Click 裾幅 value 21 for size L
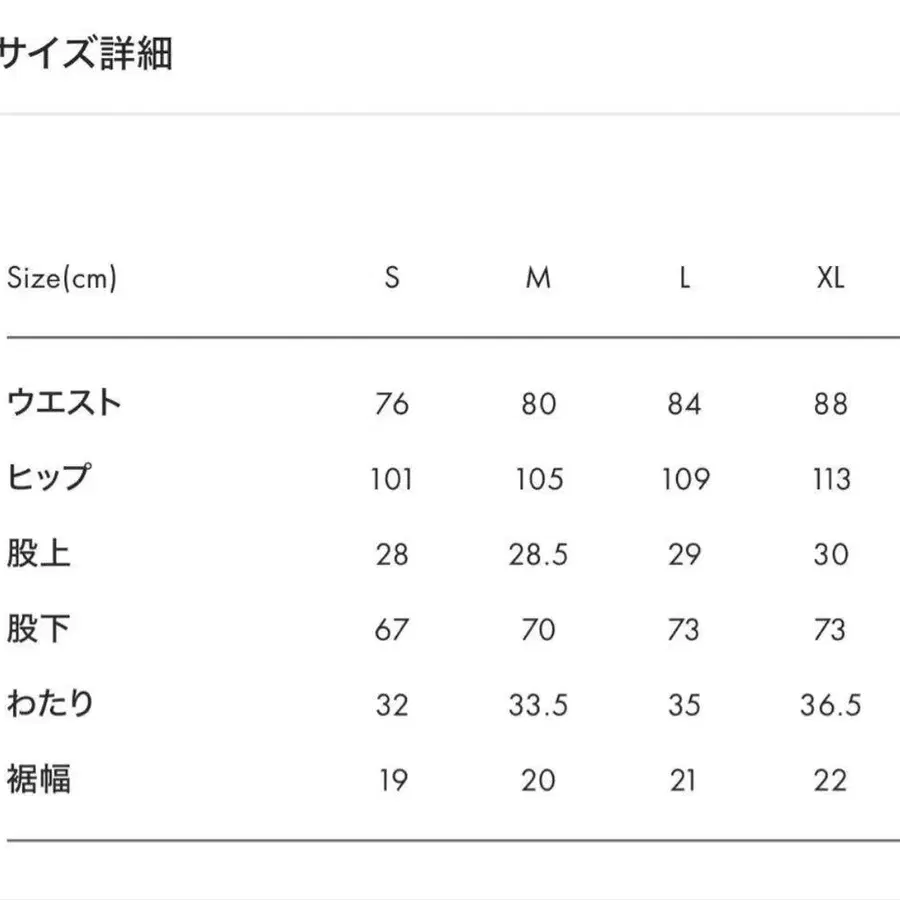This screenshot has height=900, width=900. pyautogui.click(x=684, y=780)
